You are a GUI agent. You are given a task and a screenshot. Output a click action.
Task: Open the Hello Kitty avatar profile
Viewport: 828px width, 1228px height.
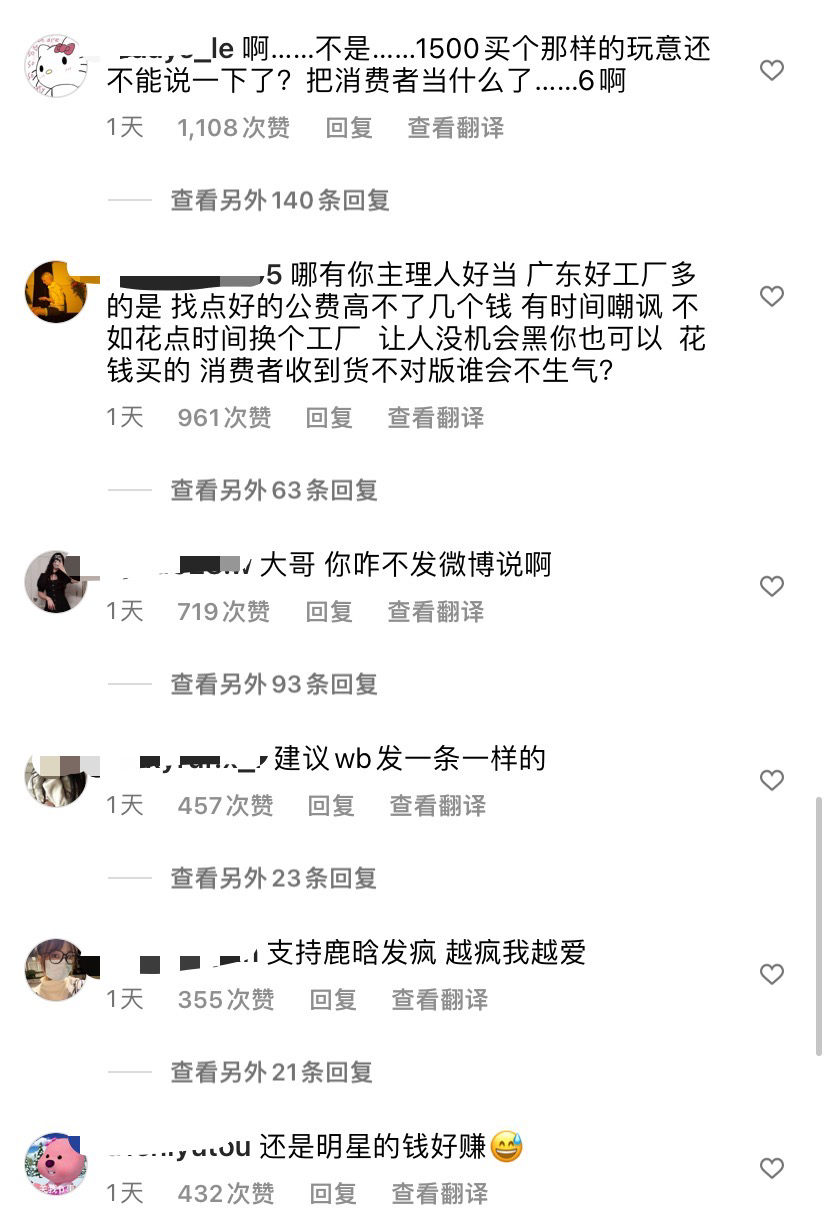coord(56,66)
